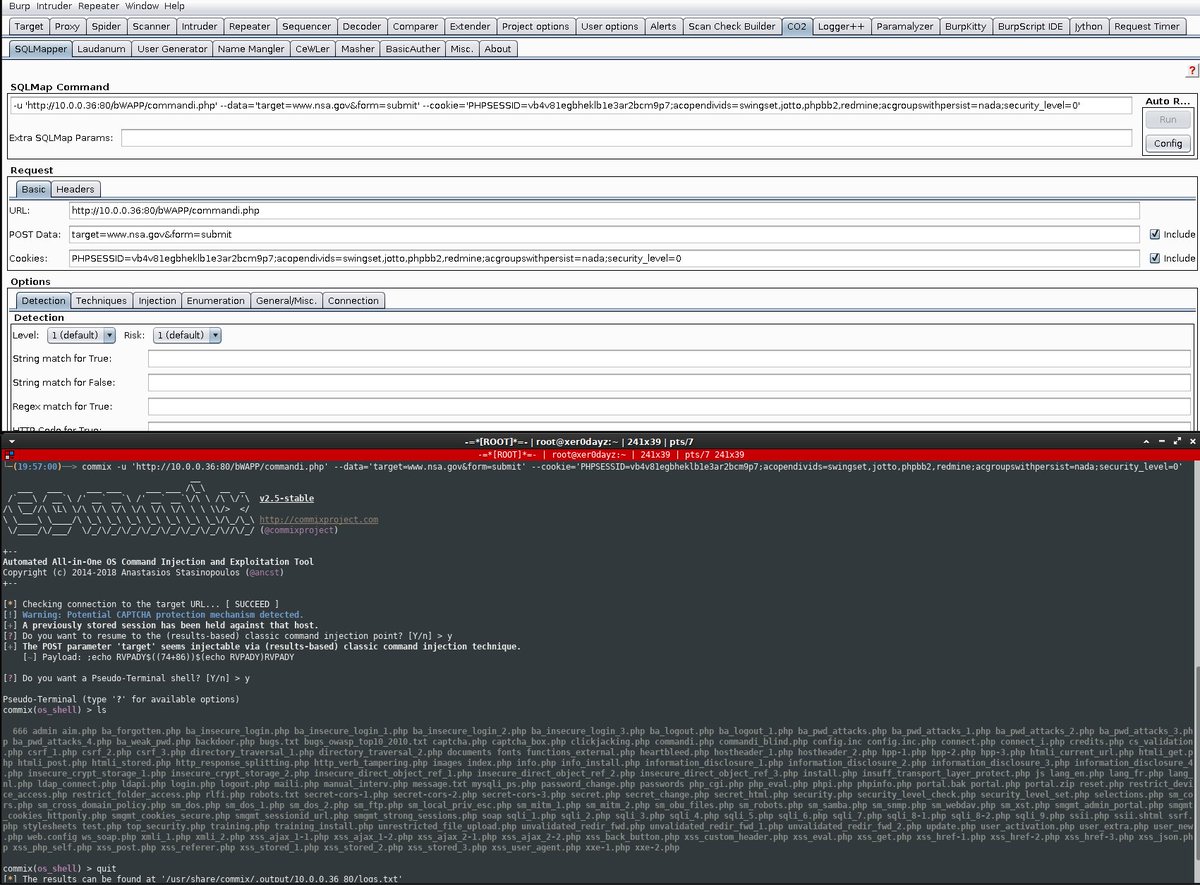Switch to the Basic request tab
Screen dimensions: 1200x885
33,189
